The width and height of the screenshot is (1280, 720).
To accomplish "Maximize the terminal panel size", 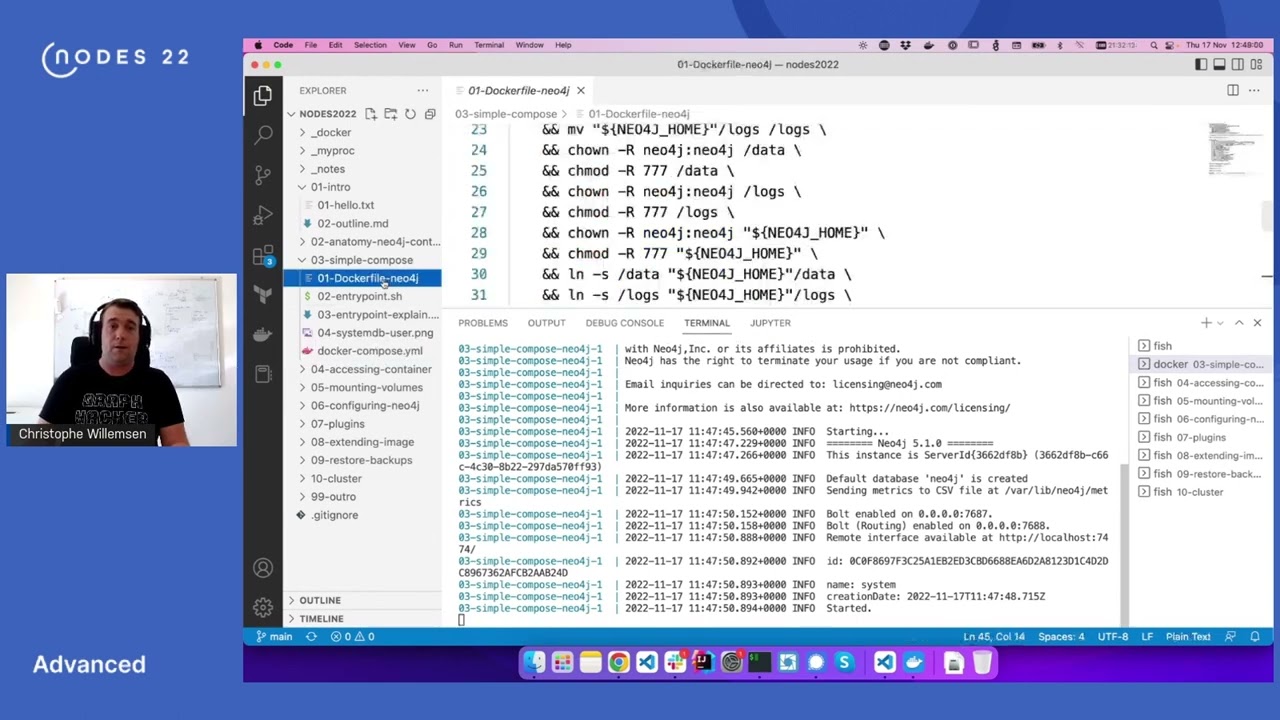I will [1239, 323].
